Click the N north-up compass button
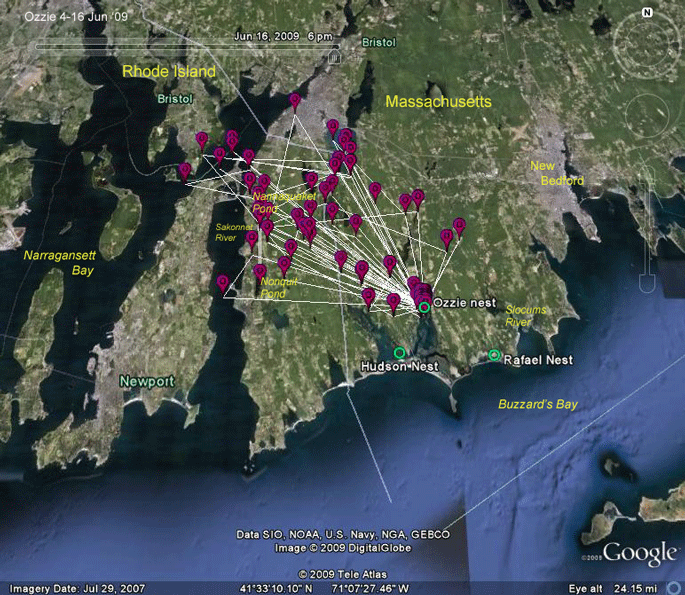This screenshot has width=685, height=595. tap(647, 13)
